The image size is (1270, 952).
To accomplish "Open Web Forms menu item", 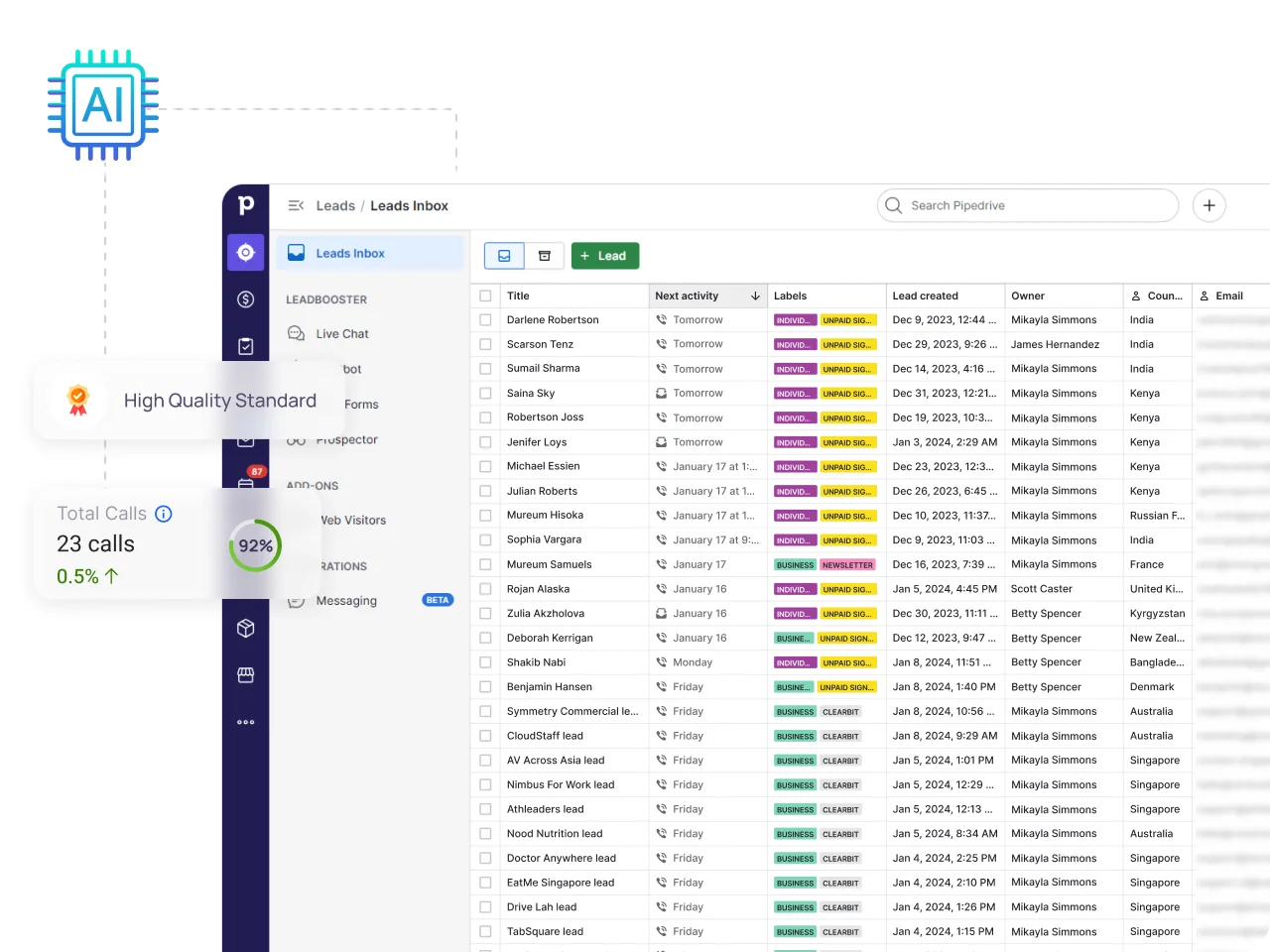I will coord(361,405).
